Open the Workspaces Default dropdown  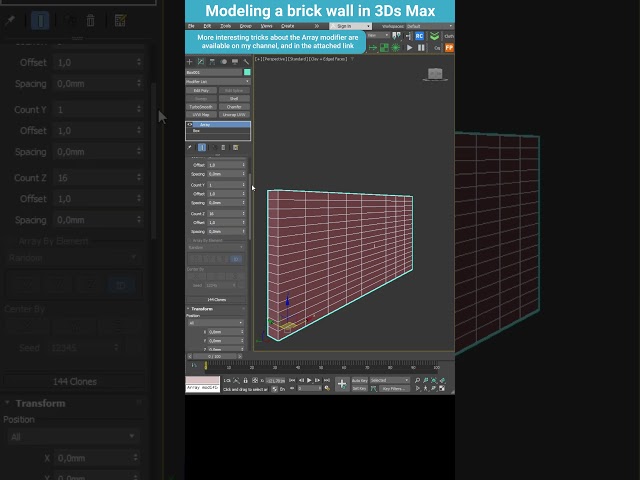(x=430, y=26)
